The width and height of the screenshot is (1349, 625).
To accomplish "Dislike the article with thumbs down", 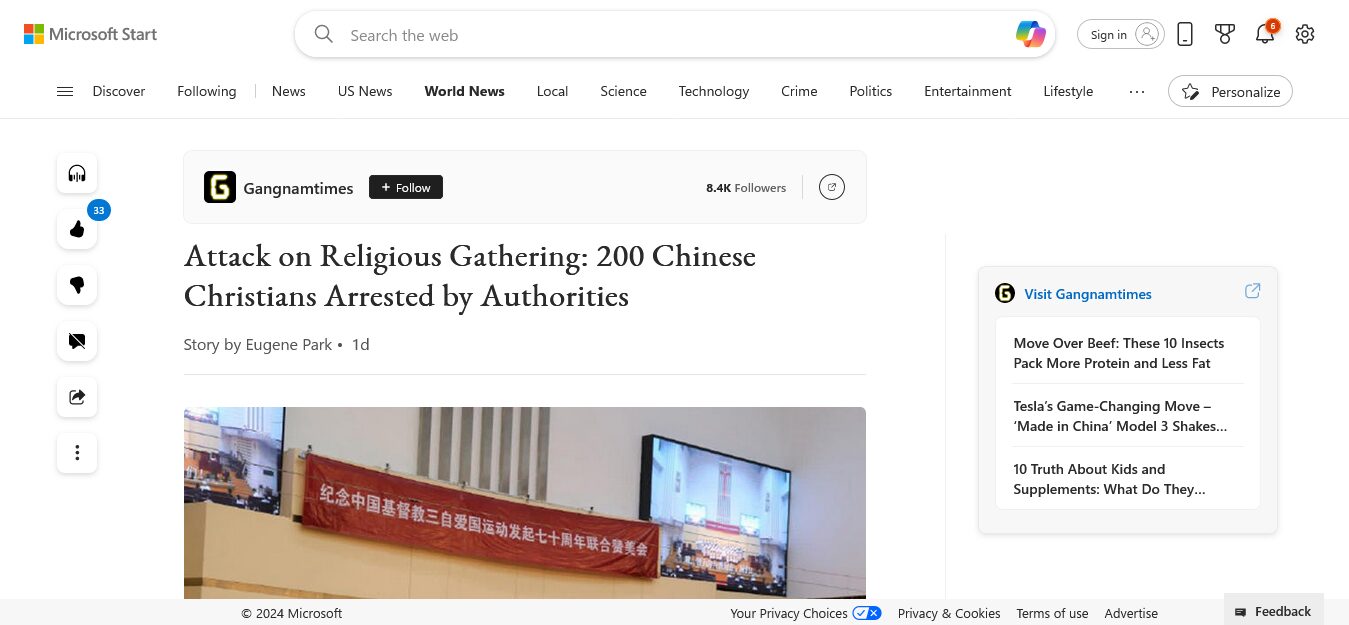I will click(77, 285).
